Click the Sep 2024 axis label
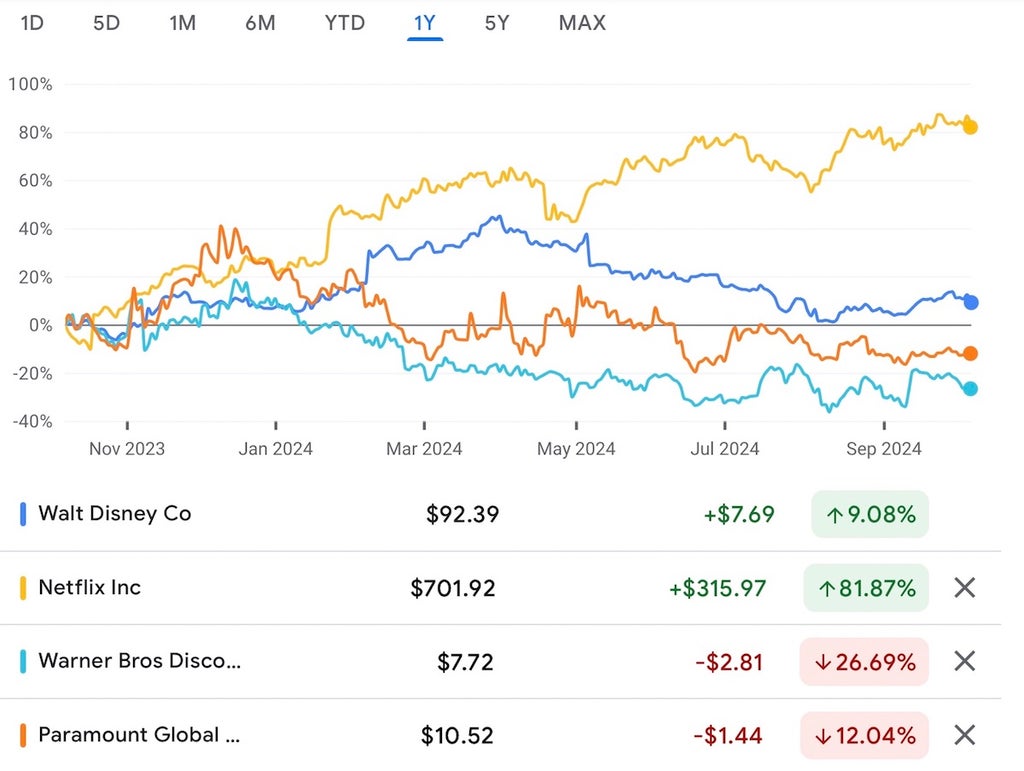 pos(884,448)
